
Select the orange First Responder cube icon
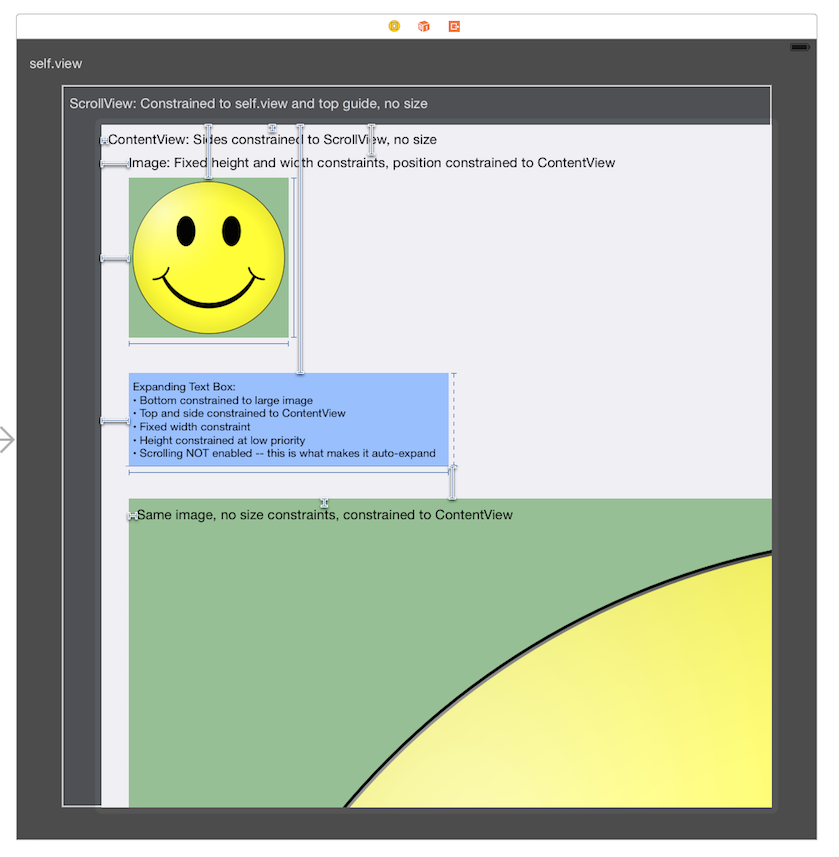[x=424, y=26]
